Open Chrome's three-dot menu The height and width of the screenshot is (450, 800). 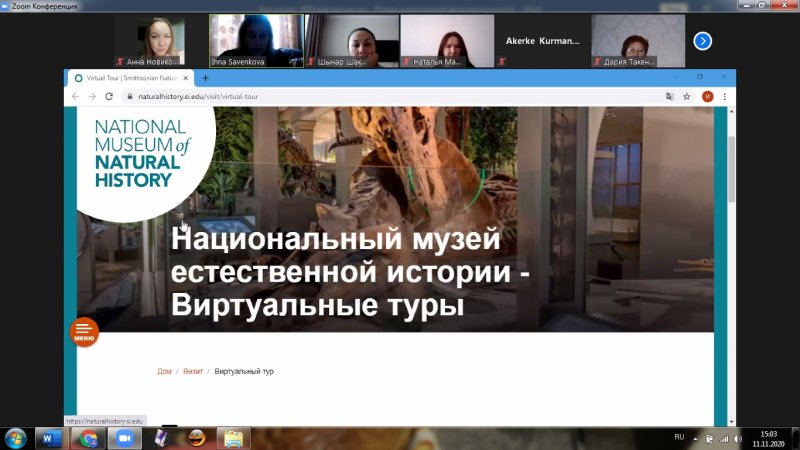coord(724,97)
